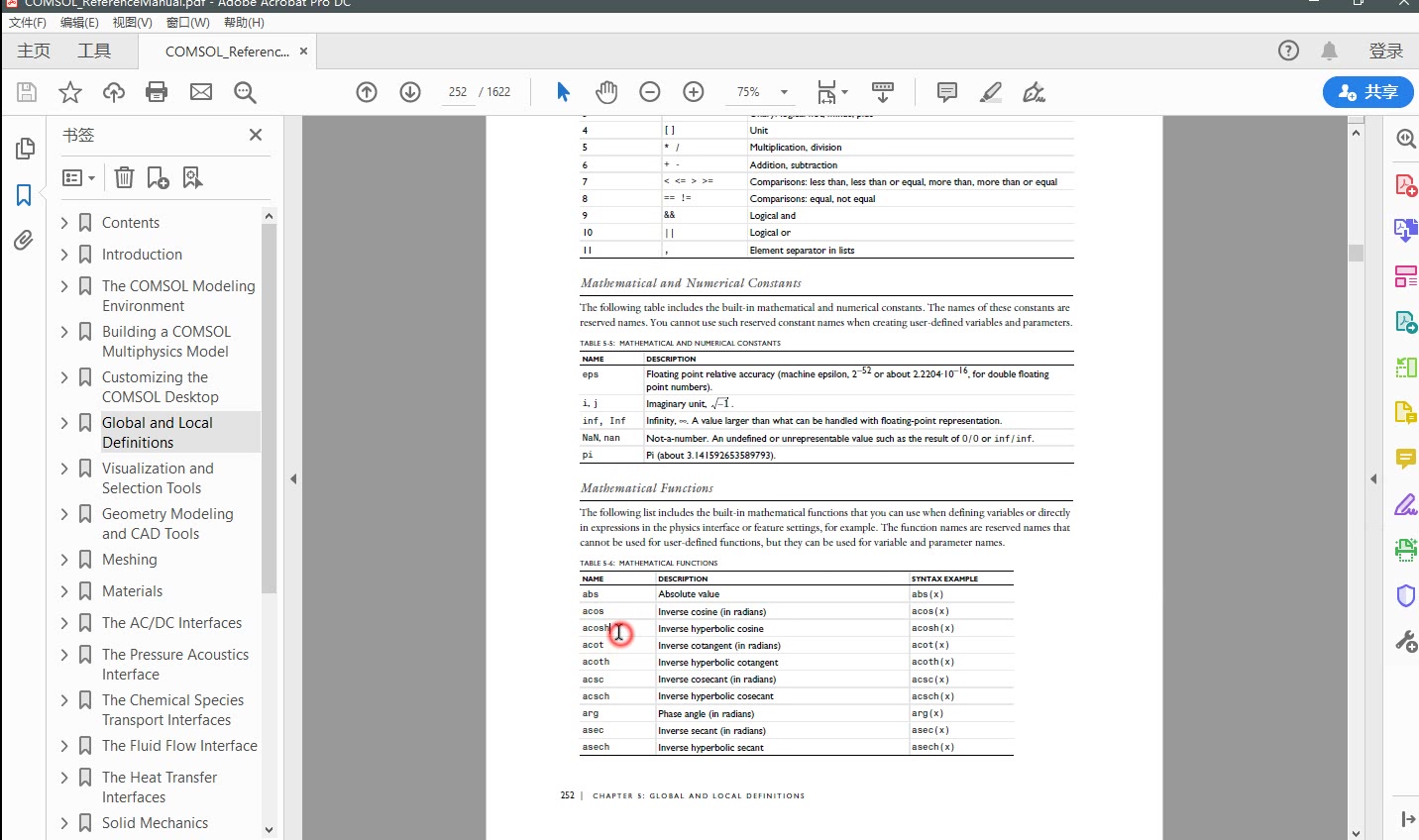The width and height of the screenshot is (1419, 840).
Task: Delete the selected bookmark with trash icon
Action: [x=123, y=176]
